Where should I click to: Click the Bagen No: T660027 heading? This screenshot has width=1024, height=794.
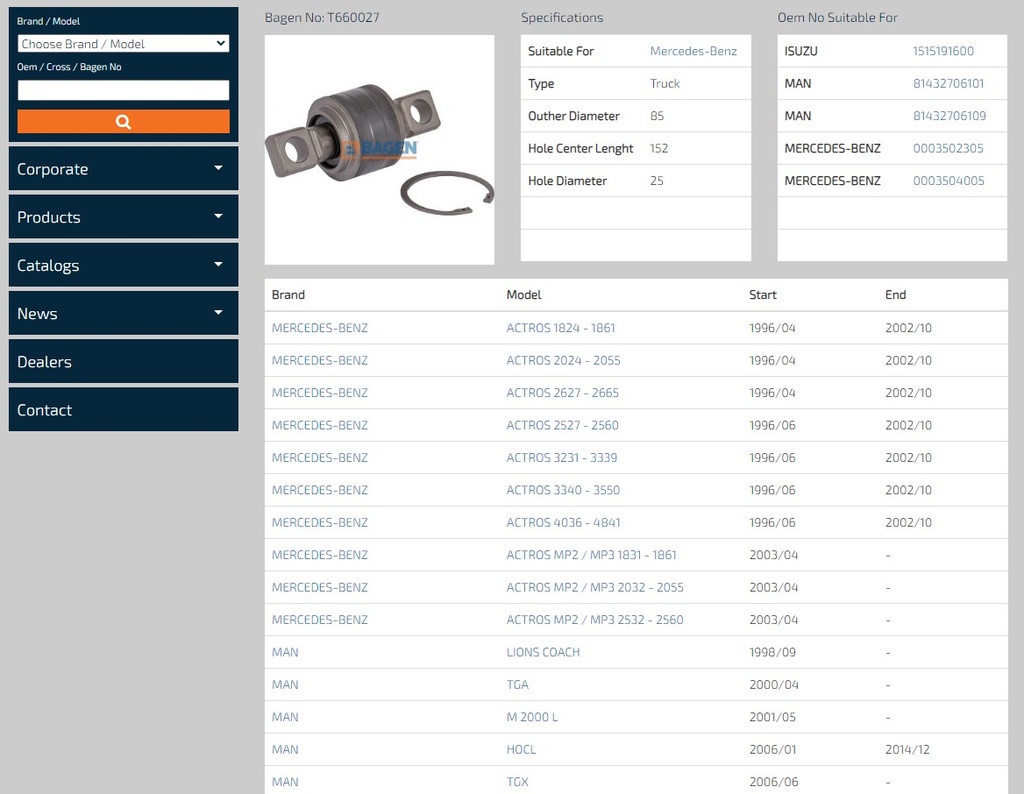[x=322, y=18]
